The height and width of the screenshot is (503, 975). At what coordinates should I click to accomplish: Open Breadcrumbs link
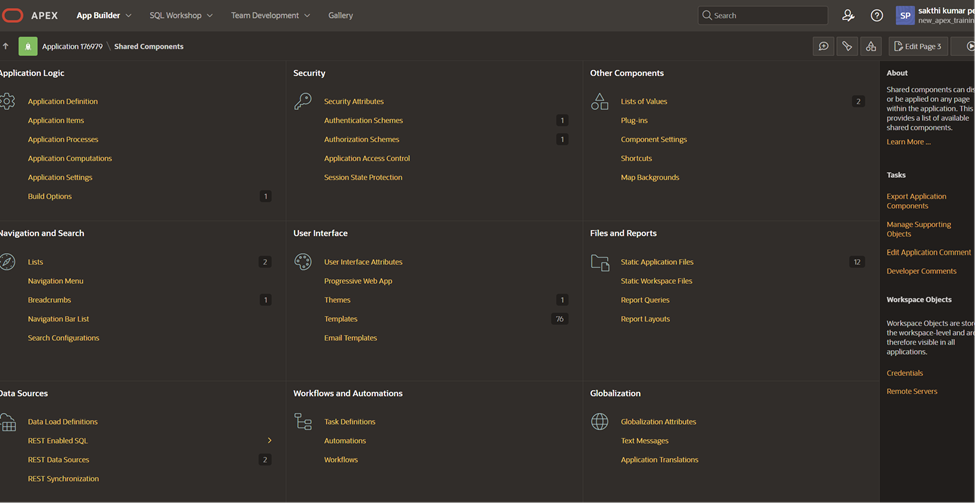click(49, 300)
